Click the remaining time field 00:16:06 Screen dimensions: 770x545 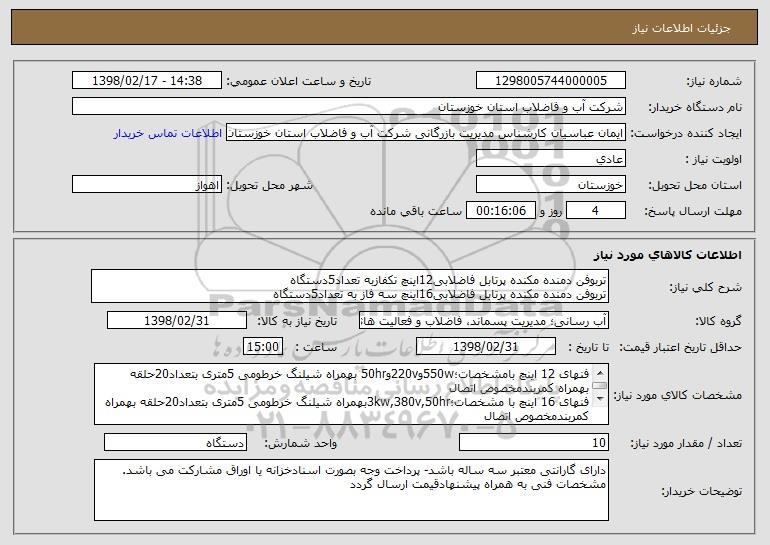tap(500, 211)
